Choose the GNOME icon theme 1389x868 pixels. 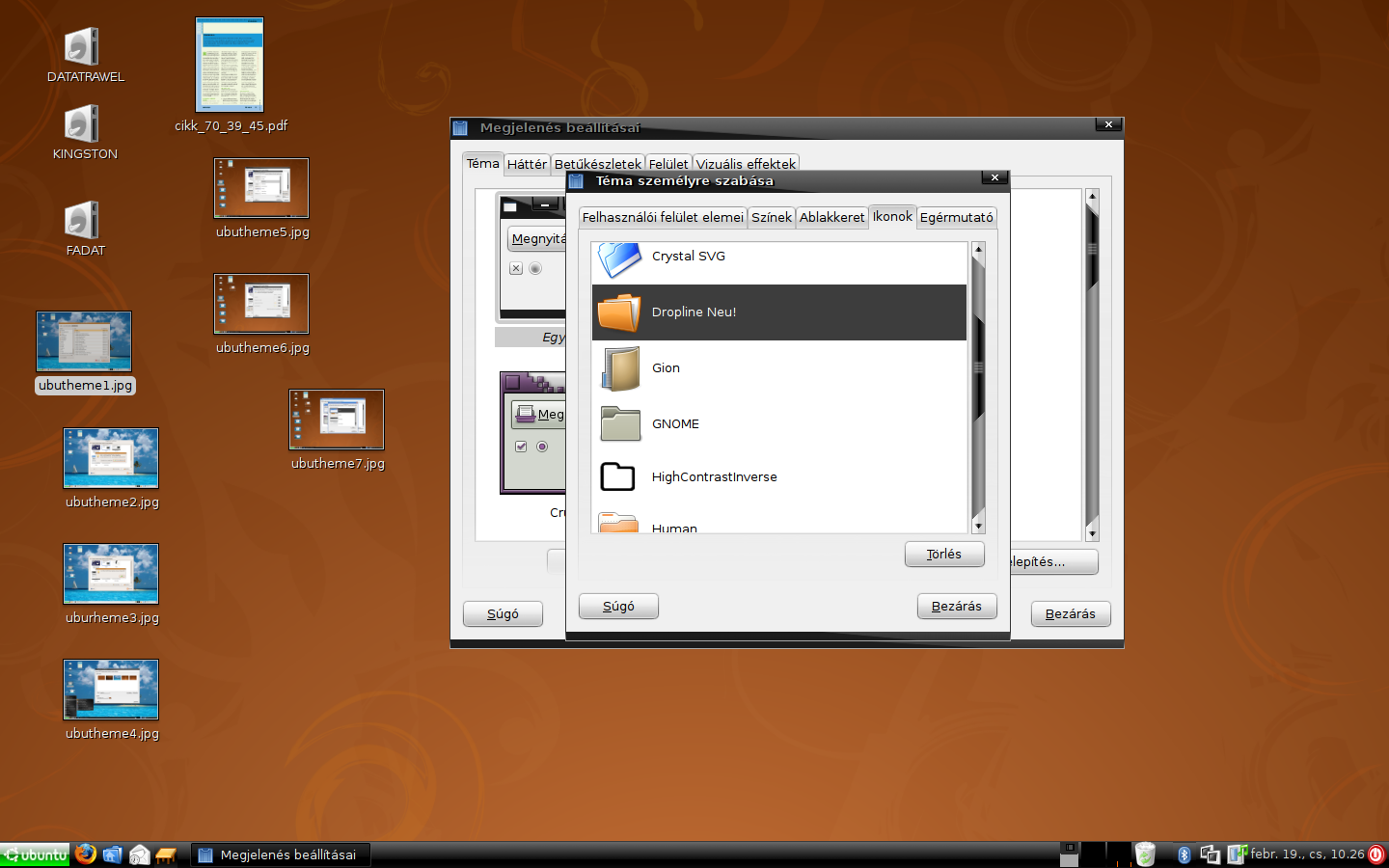(x=778, y=423)
